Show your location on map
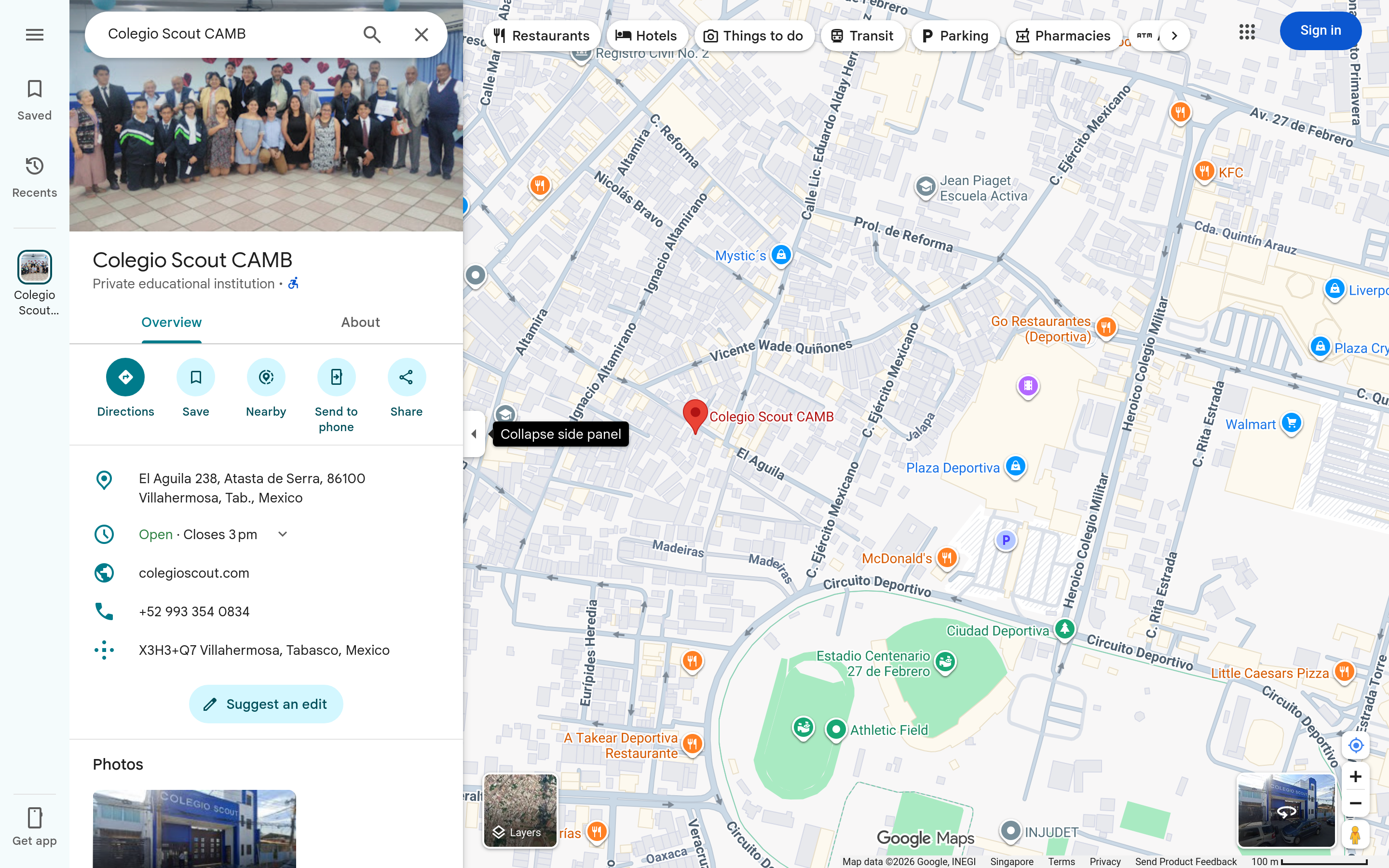 (x=1355, y=745)
